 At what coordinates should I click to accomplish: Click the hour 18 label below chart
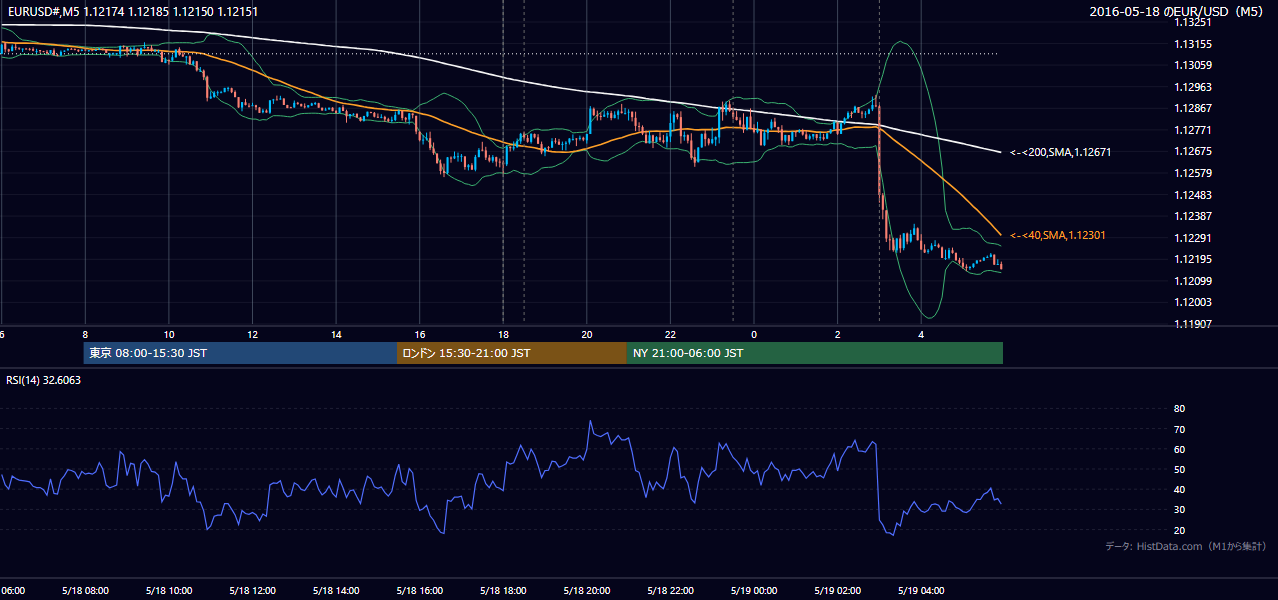[x=503, y=335]
